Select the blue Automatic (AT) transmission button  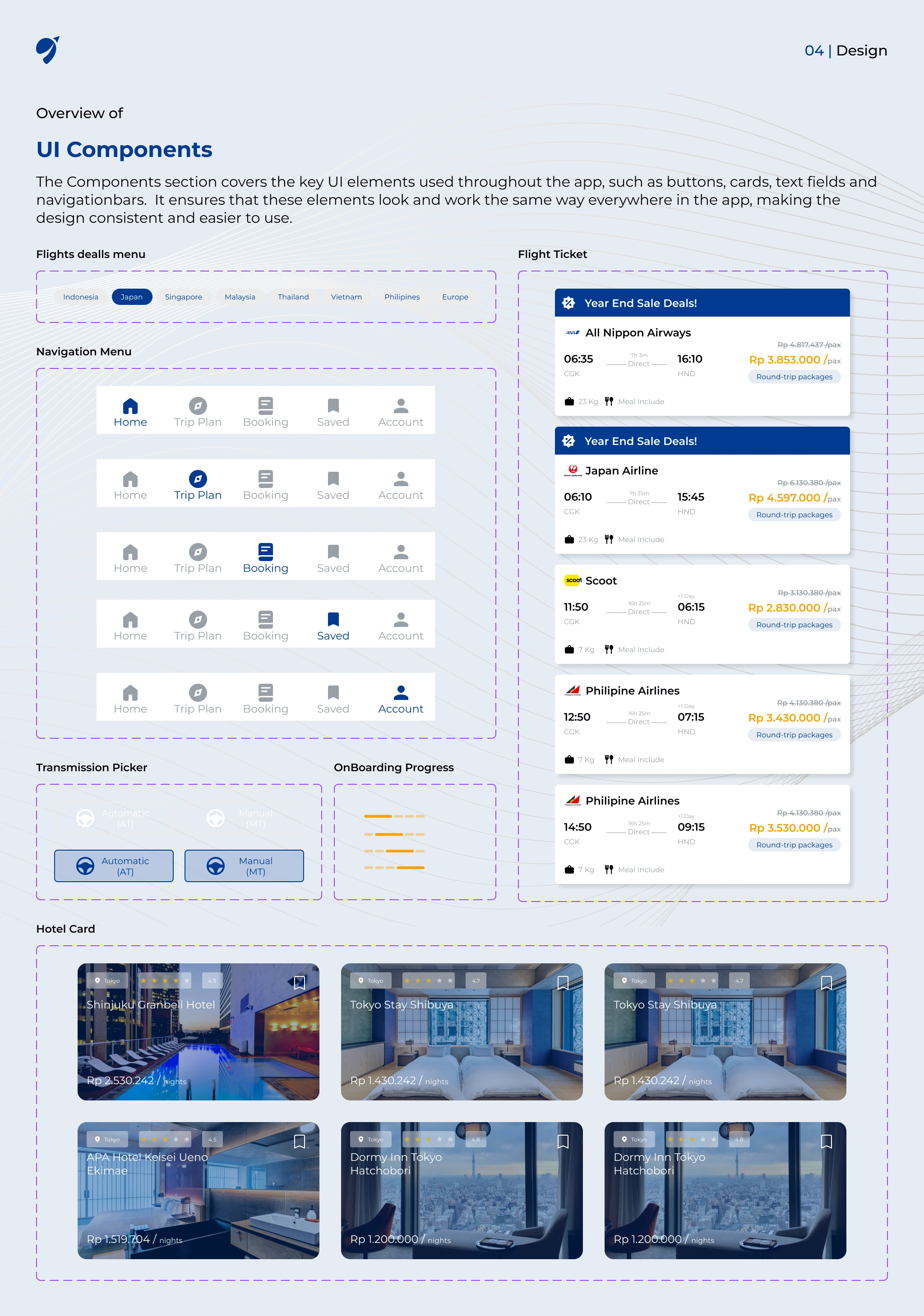pos(114,865)
